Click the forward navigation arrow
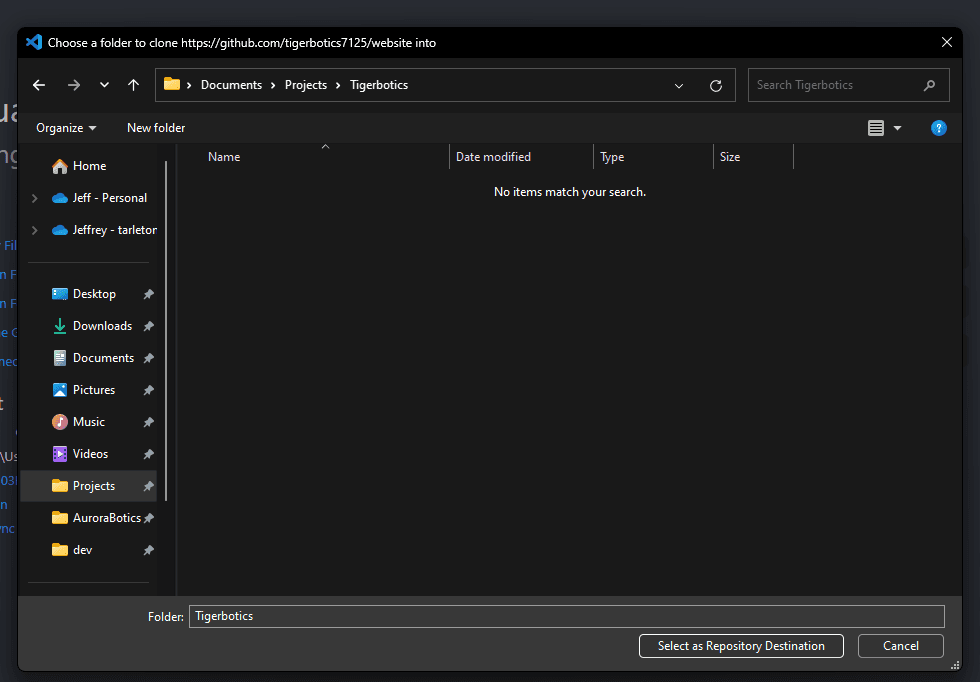 [x=73, y=85]
